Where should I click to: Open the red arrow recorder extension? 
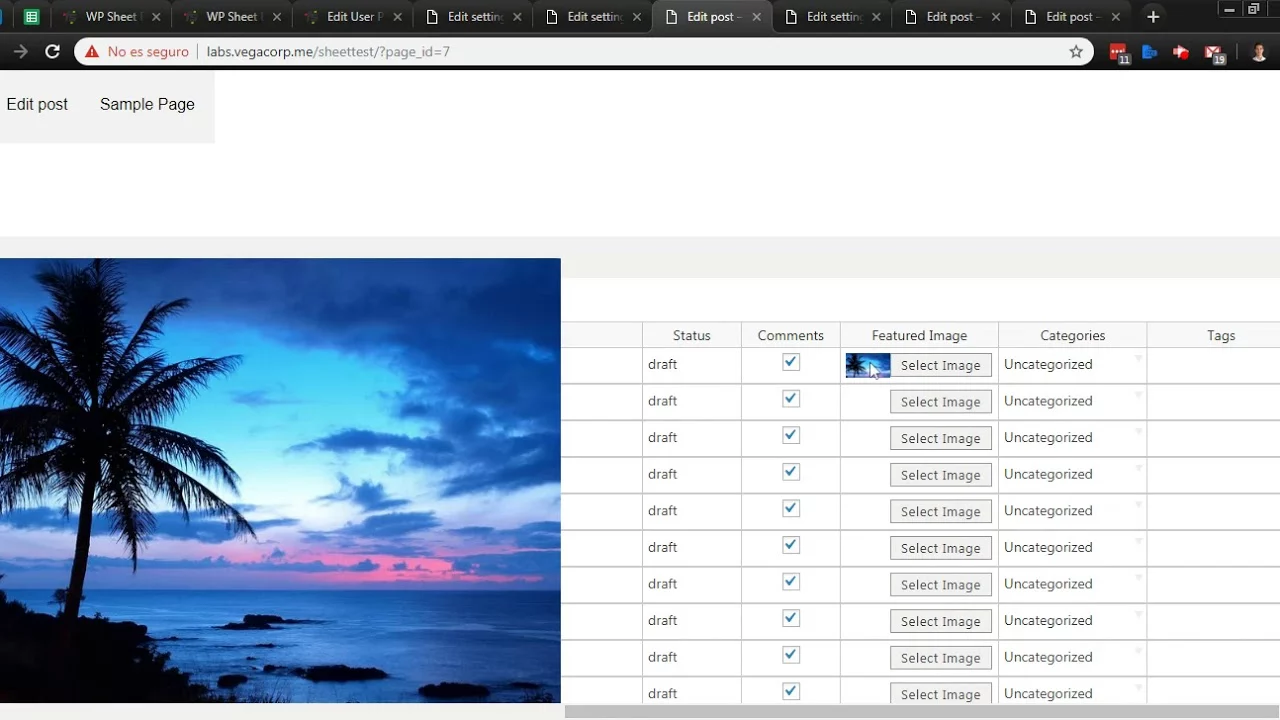(1181, 52)
